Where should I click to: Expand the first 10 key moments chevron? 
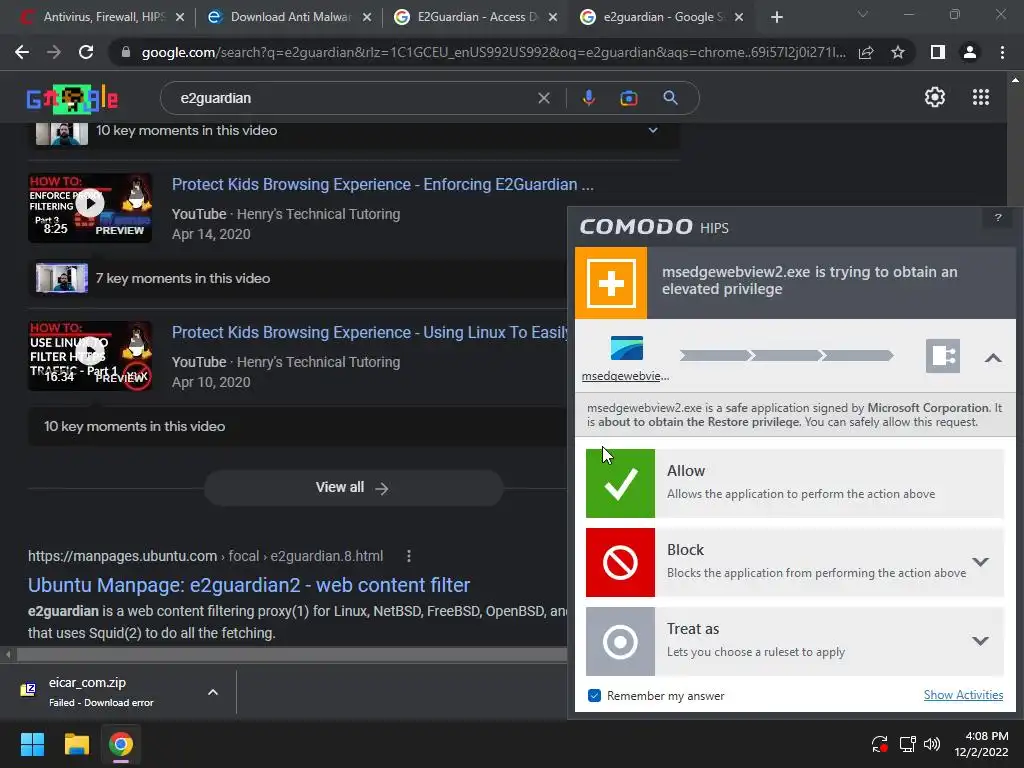[x=653, y=130]
